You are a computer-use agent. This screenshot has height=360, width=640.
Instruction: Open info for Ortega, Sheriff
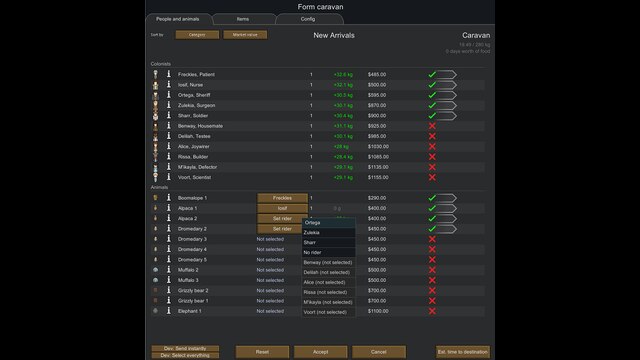169,95
